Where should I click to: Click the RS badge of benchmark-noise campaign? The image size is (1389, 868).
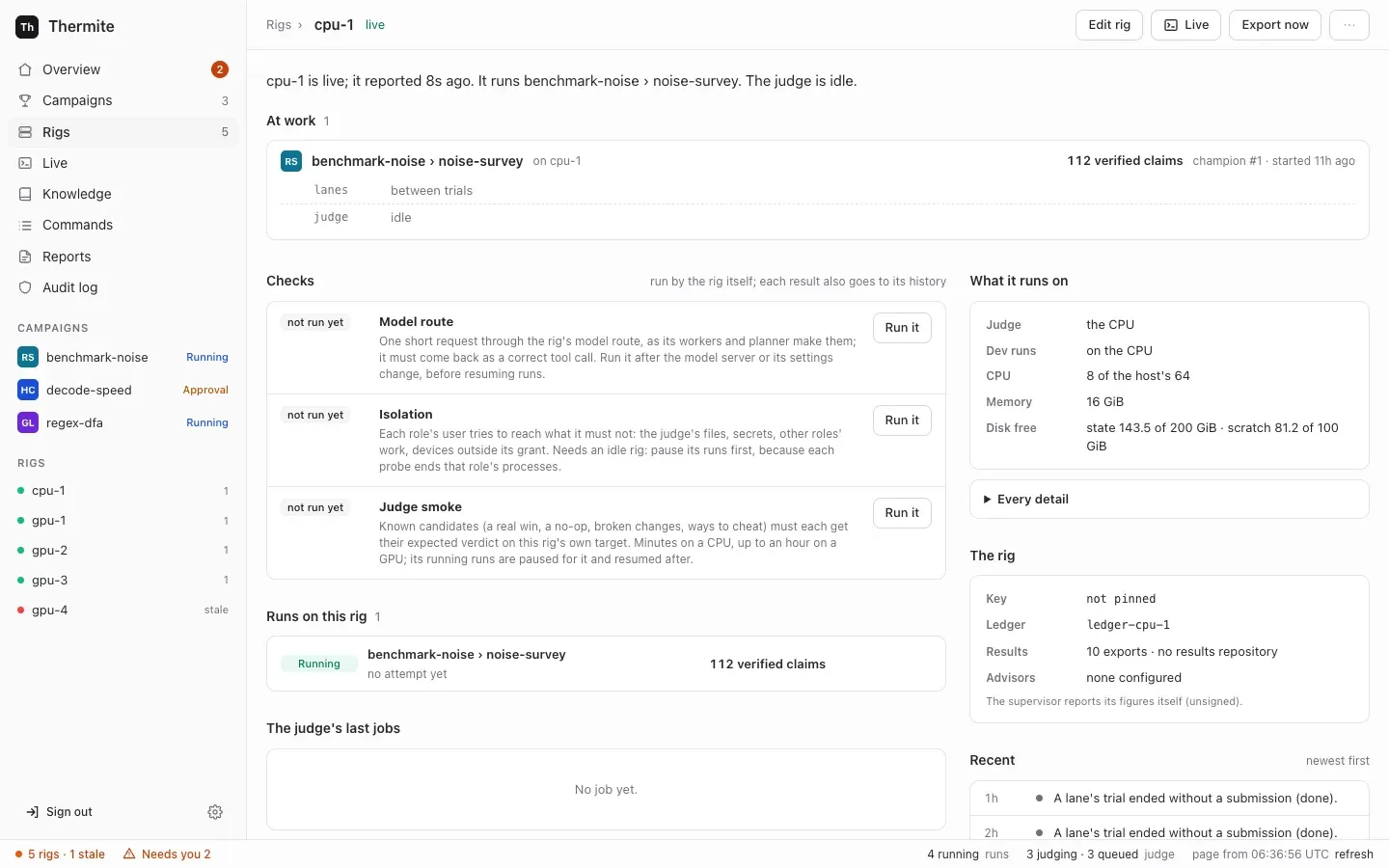[x=28, y=357]
